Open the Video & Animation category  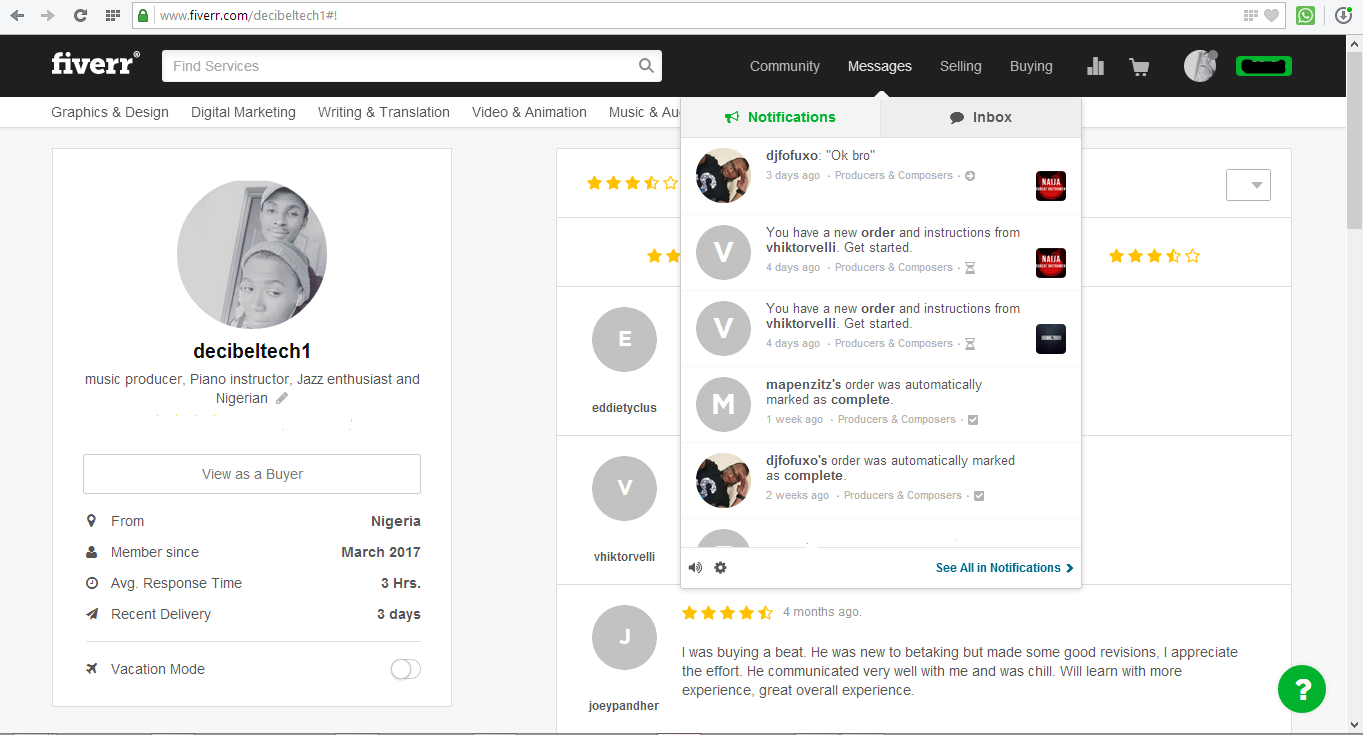pos(529,112)
